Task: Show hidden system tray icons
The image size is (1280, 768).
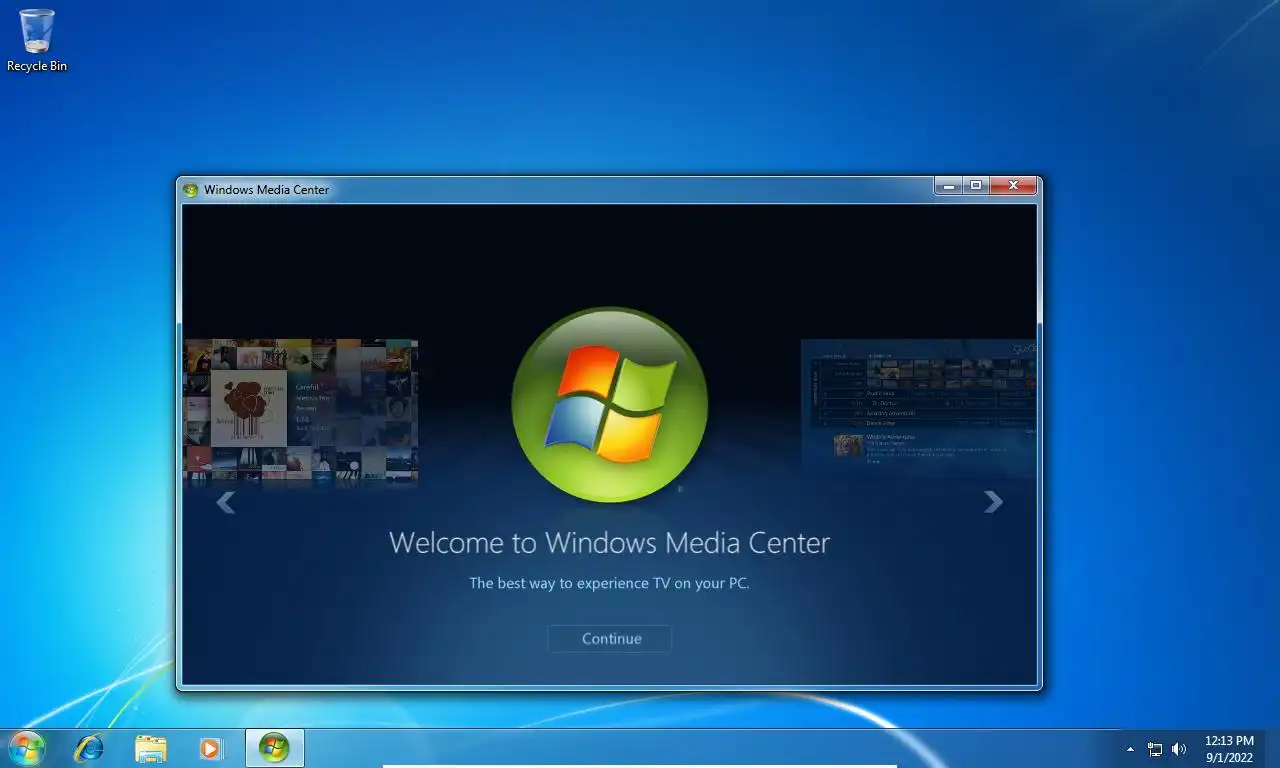Action: coord(1131,749)
